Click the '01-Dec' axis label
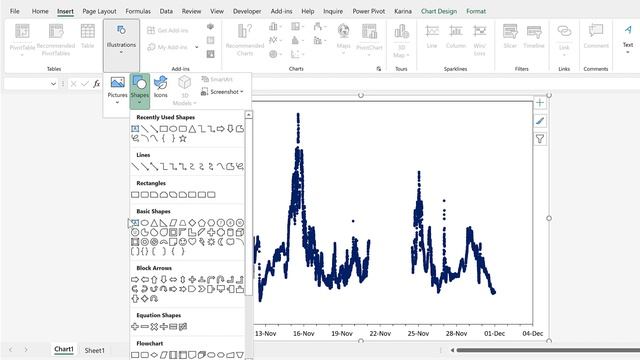Viewport: 640px width, 360px height. coord(494,333)
